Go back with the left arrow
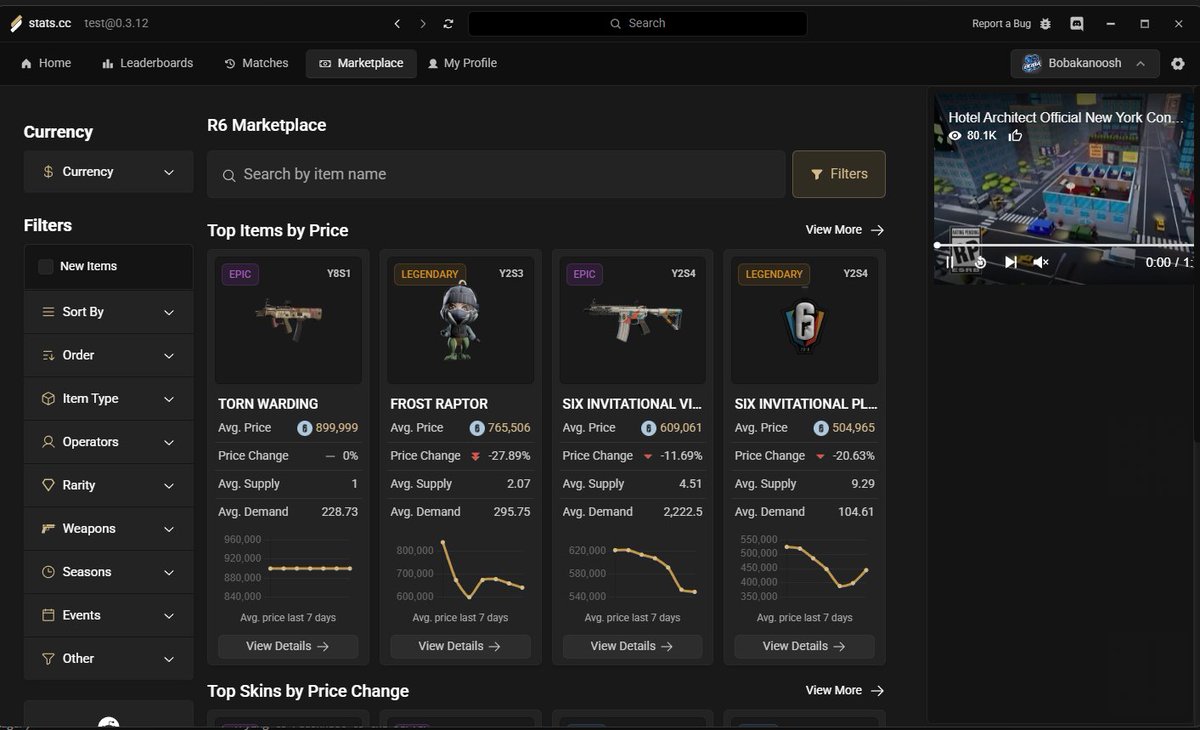Image resolution: width=1200 pixels, height=730 pixels. coord(397,23)
